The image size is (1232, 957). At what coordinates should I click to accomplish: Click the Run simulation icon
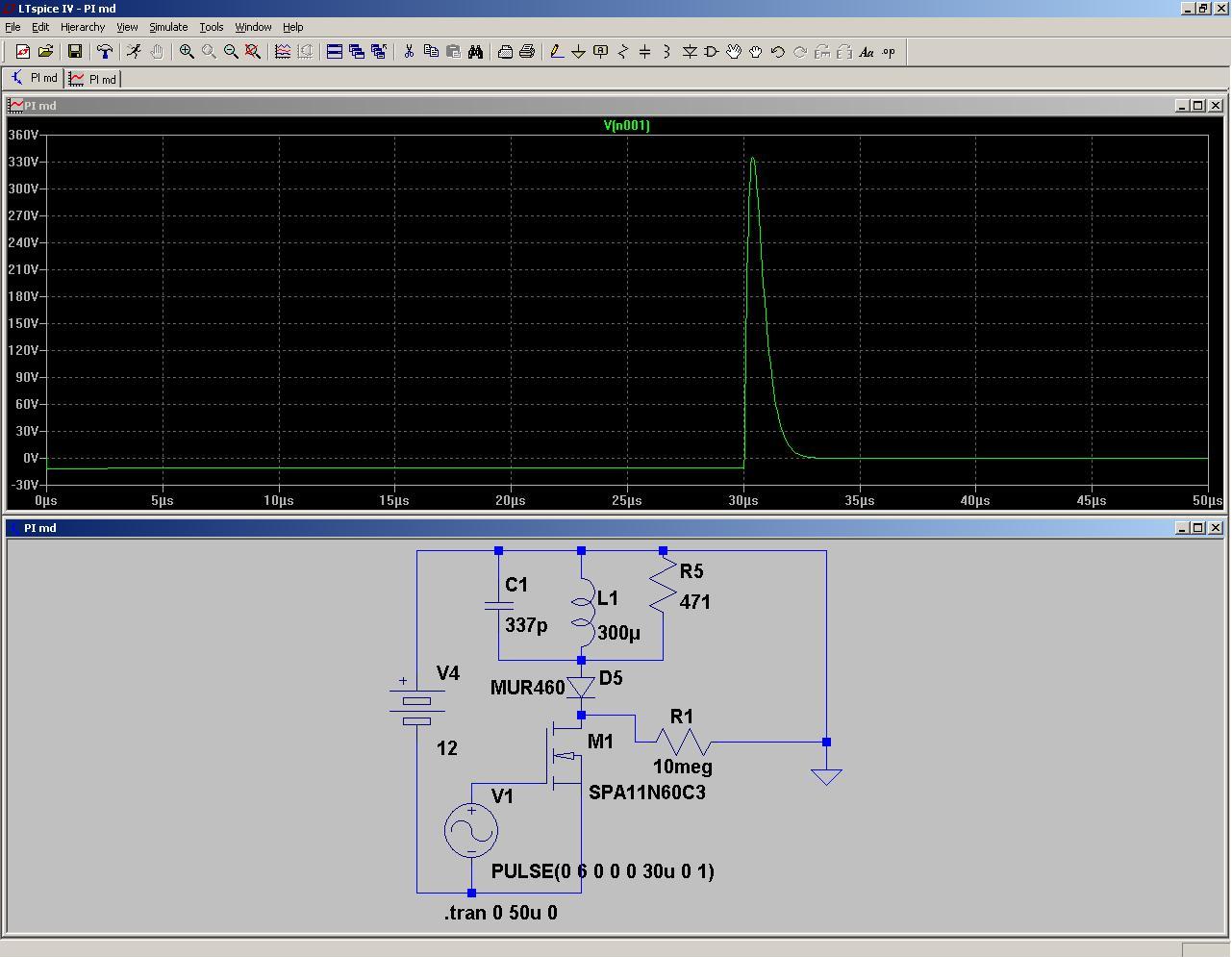(x=134, y=52)
